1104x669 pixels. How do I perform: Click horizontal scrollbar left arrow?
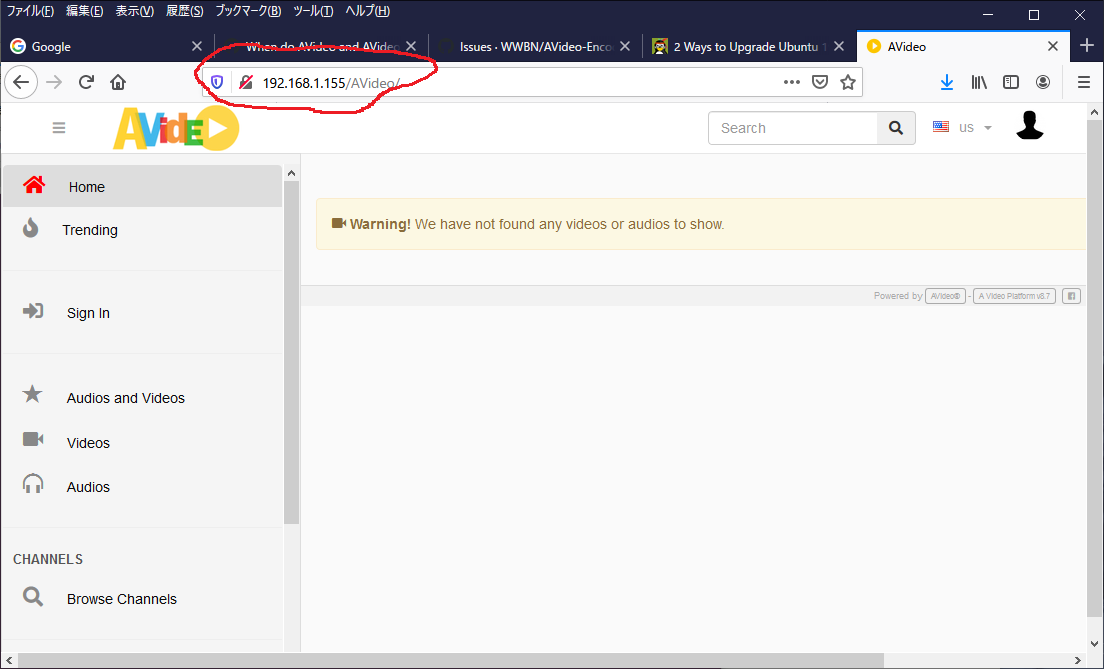(x=8, y=661)
